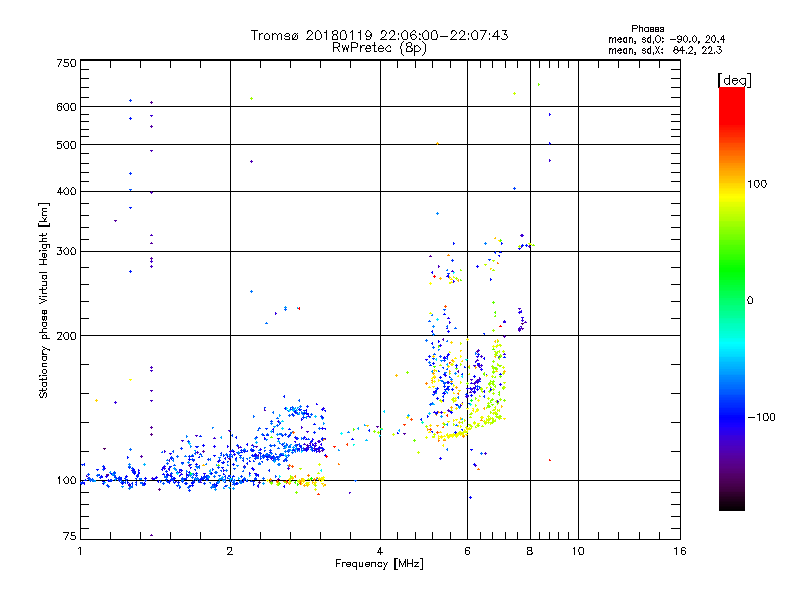Click the y-axis tick label '400'
The image size is (800, 600).
66,191
